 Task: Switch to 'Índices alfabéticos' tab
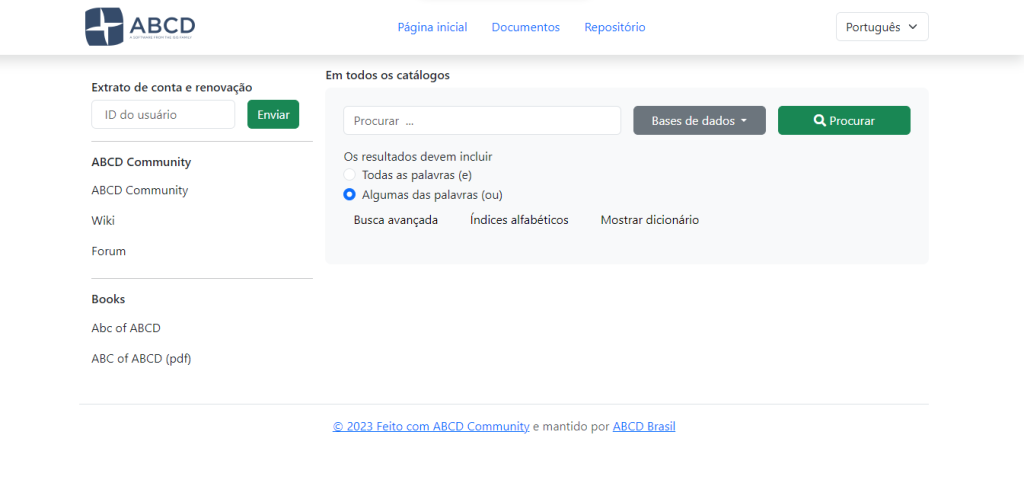click(x=519, y=220)
